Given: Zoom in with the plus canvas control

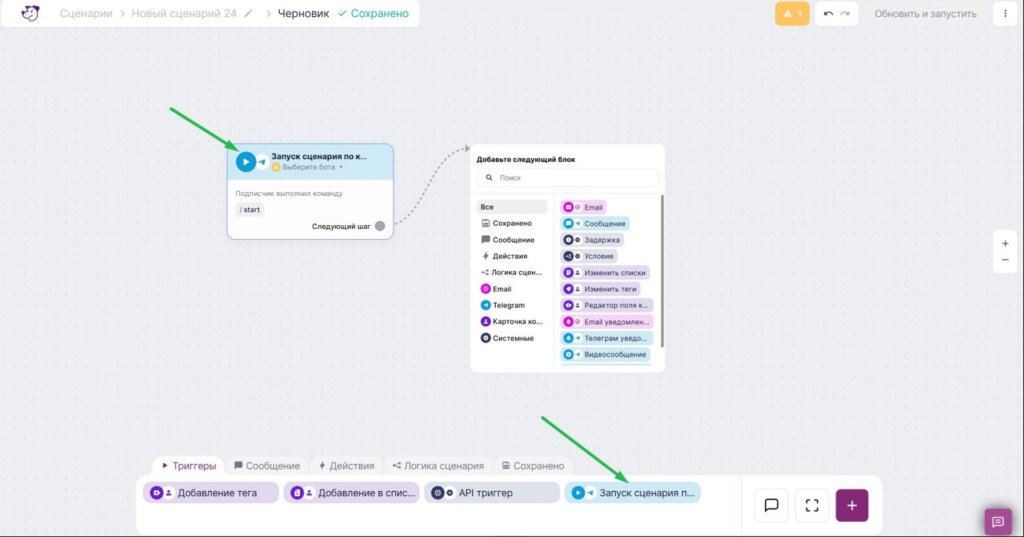Looking at the screenshot, I should point(1005,244).
